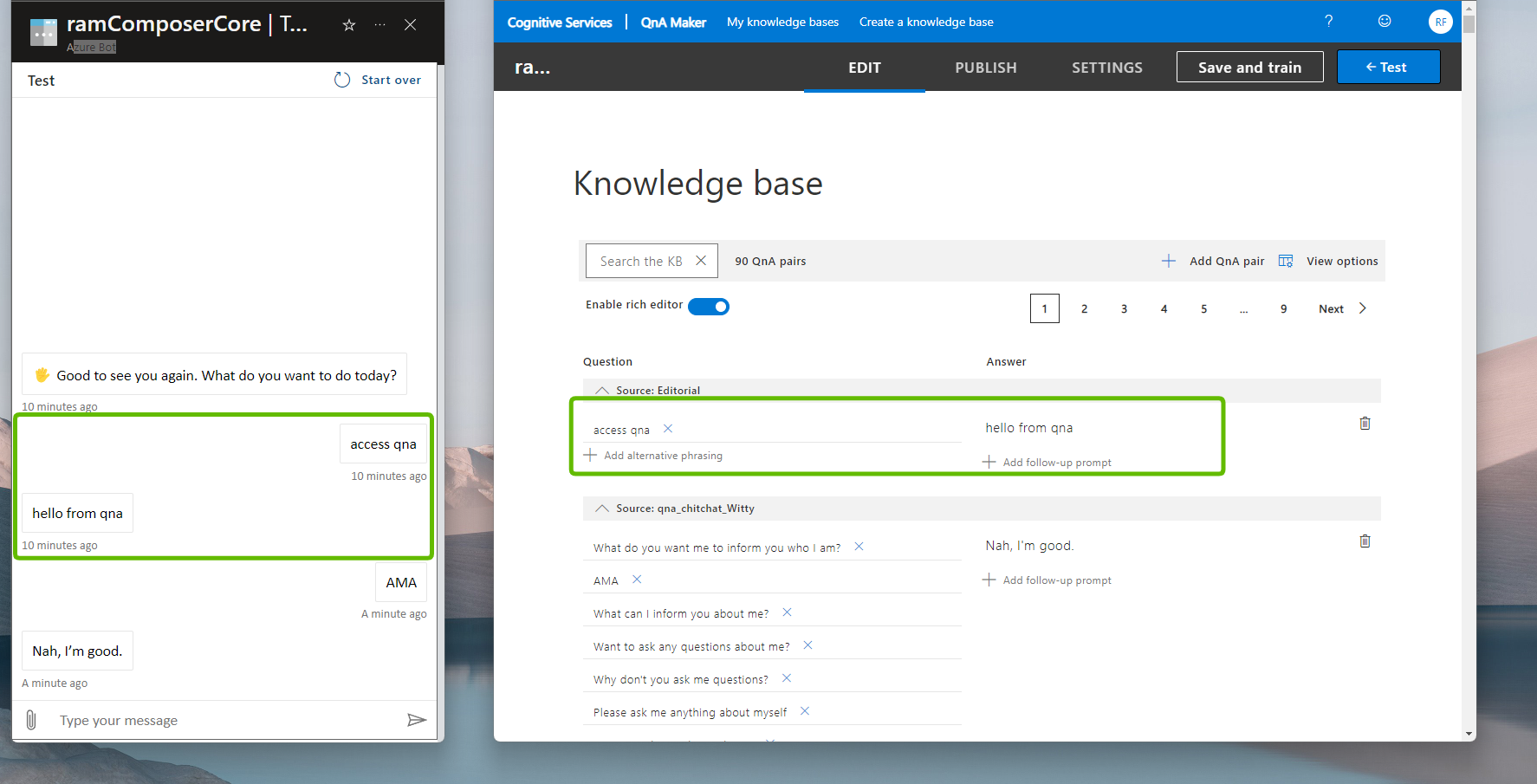1537x784 pixels.
Task: Click Save and train
Action: tap(1249, 67)
